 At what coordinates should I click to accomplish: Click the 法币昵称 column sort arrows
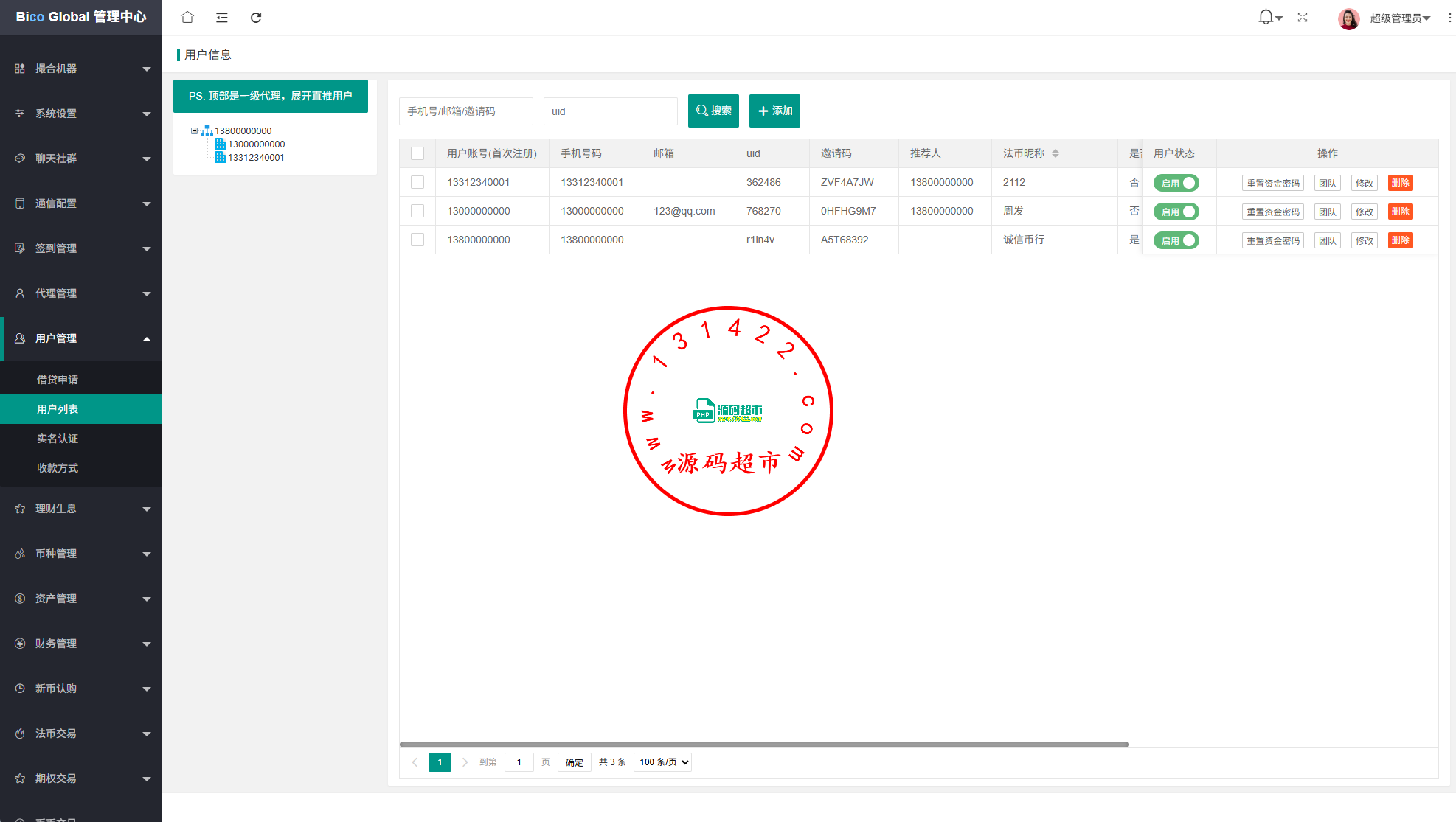tap(1055, 153)
